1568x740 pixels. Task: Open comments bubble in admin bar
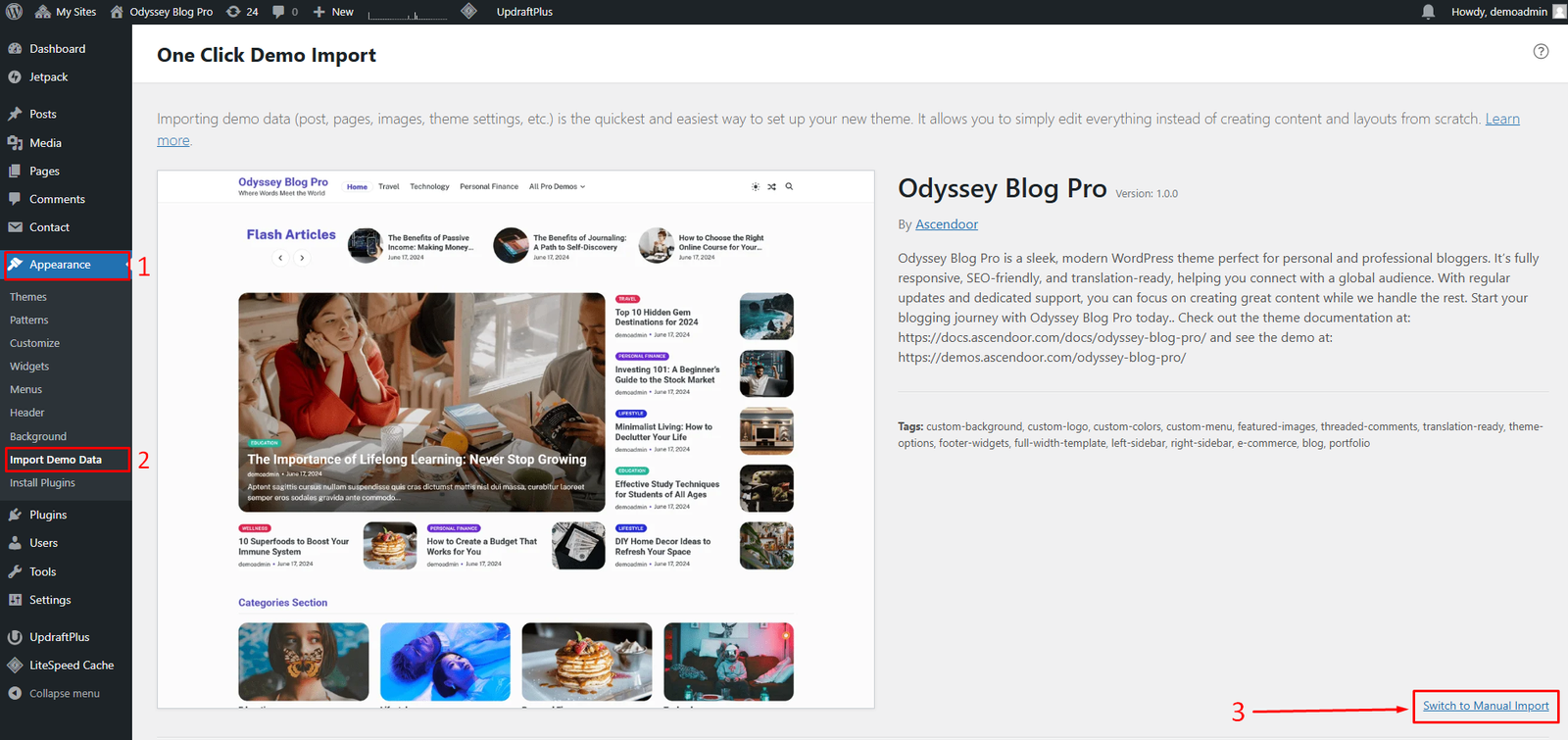coord(285,12)
